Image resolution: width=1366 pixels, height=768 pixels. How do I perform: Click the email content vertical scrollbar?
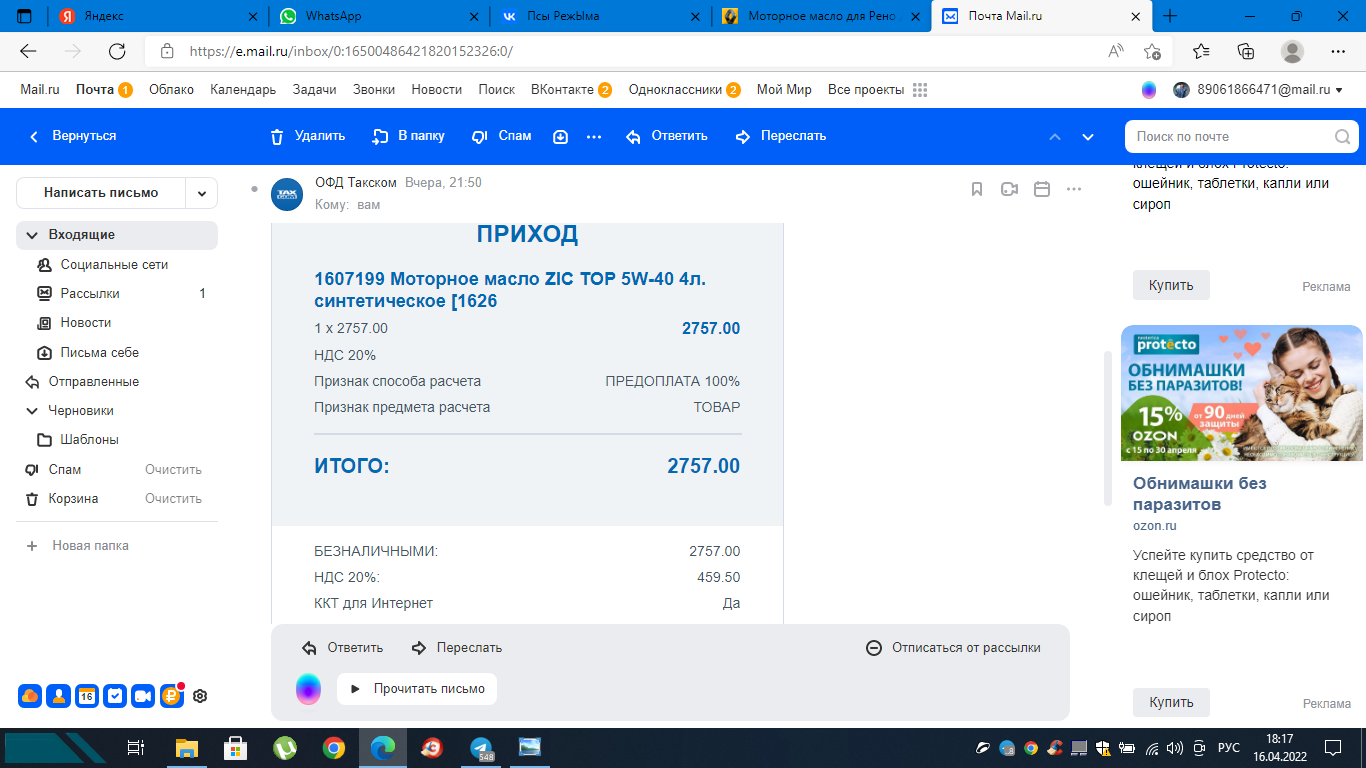coord(1107,428)
